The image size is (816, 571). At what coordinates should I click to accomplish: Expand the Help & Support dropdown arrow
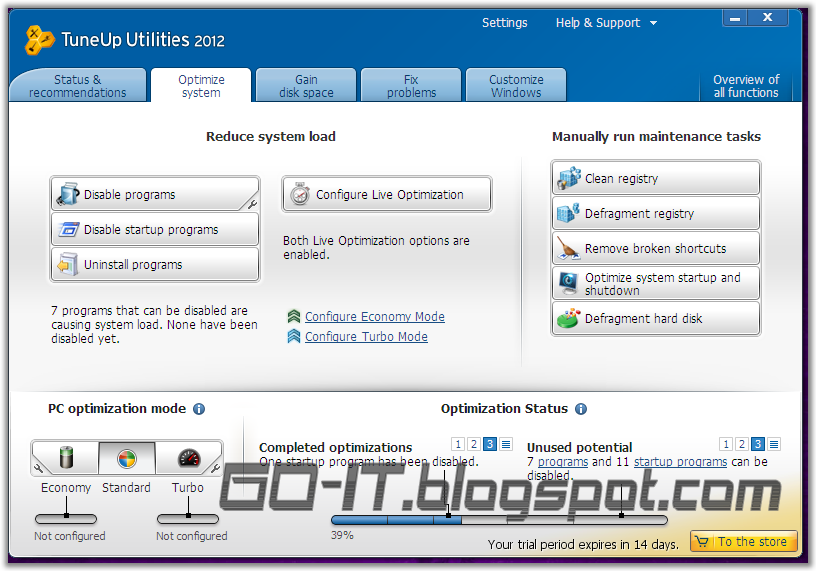653,23
